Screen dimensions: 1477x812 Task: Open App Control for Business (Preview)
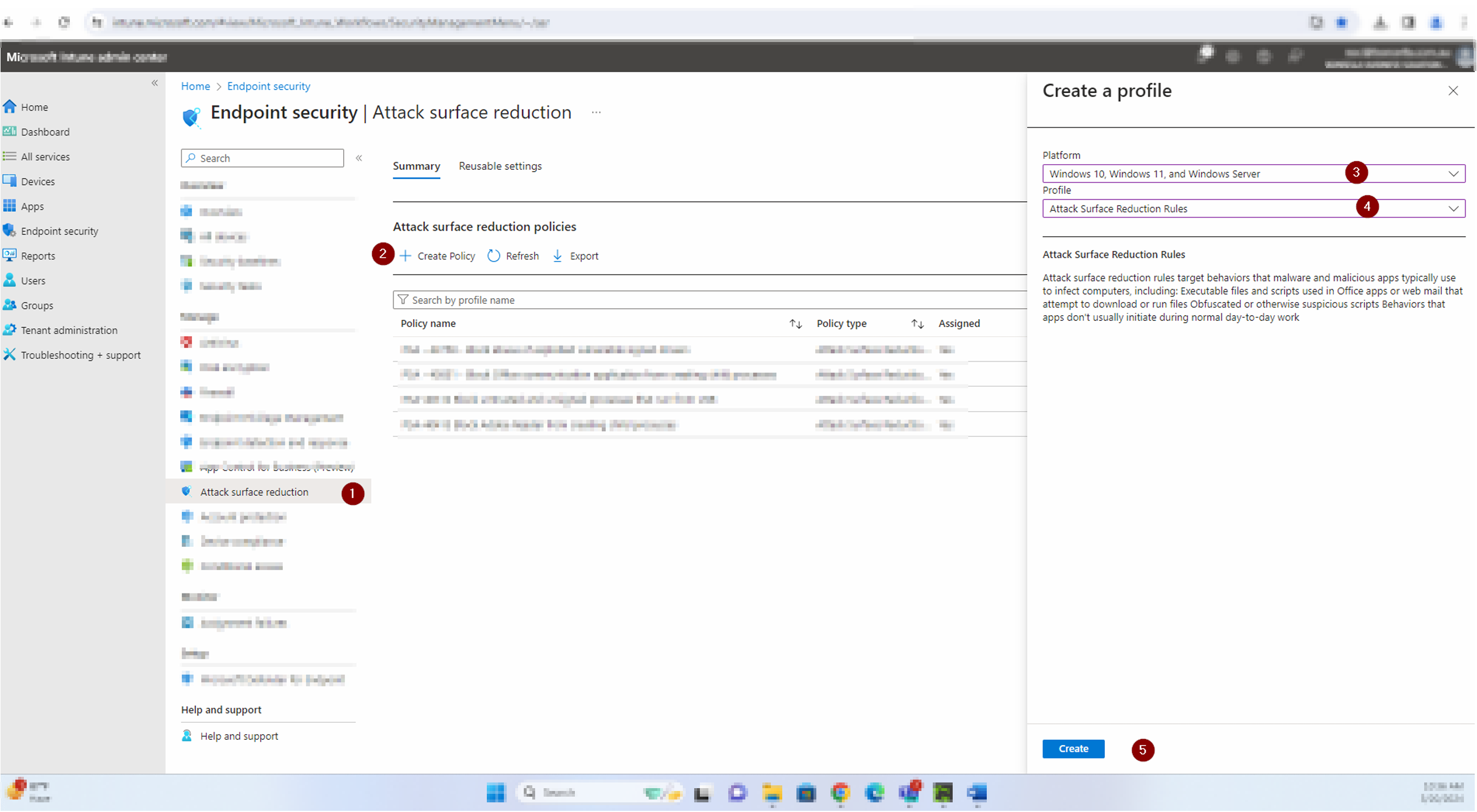point(268,467)
